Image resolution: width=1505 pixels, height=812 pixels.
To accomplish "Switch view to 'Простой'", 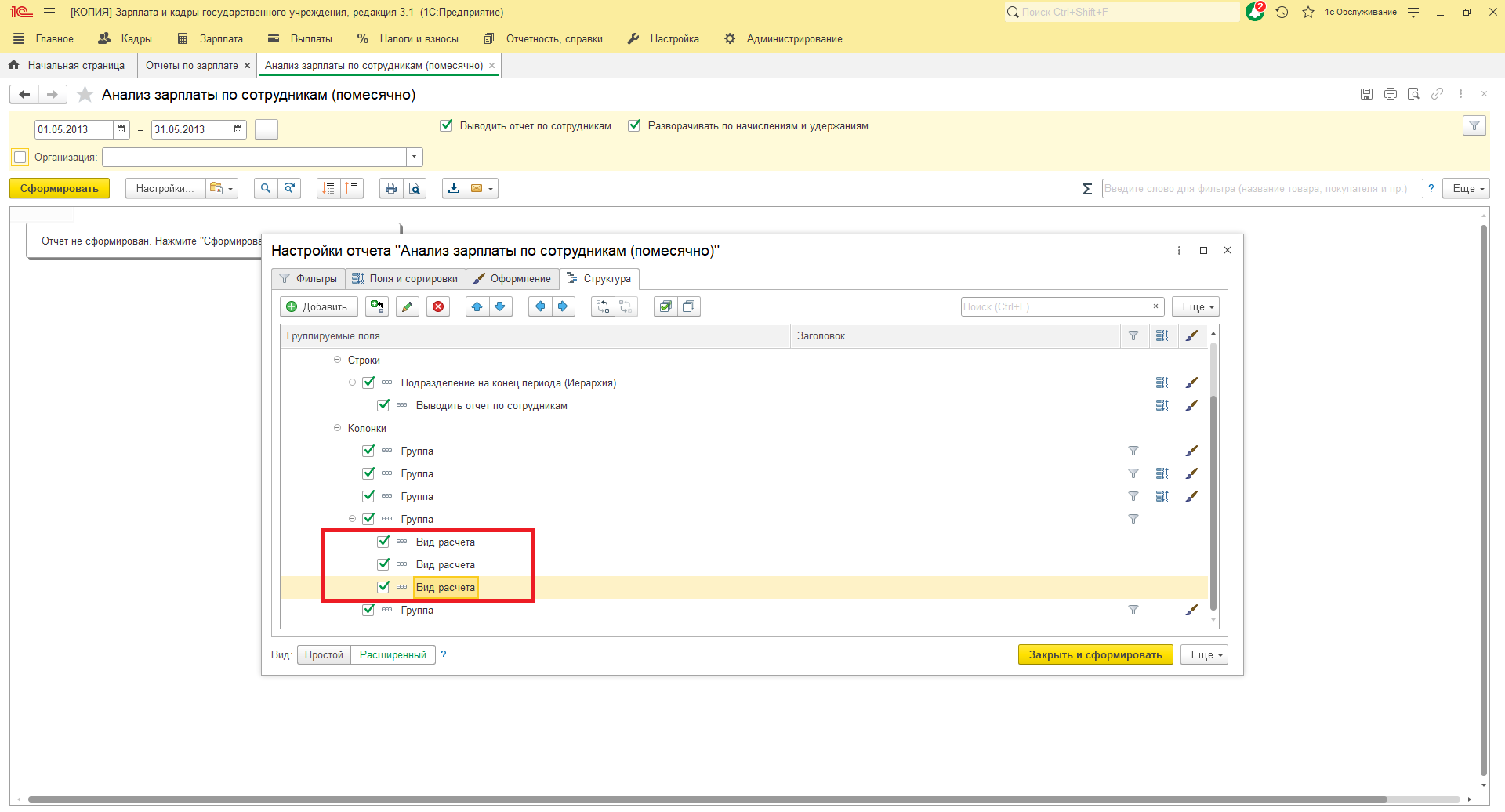I will click(324, 654).
